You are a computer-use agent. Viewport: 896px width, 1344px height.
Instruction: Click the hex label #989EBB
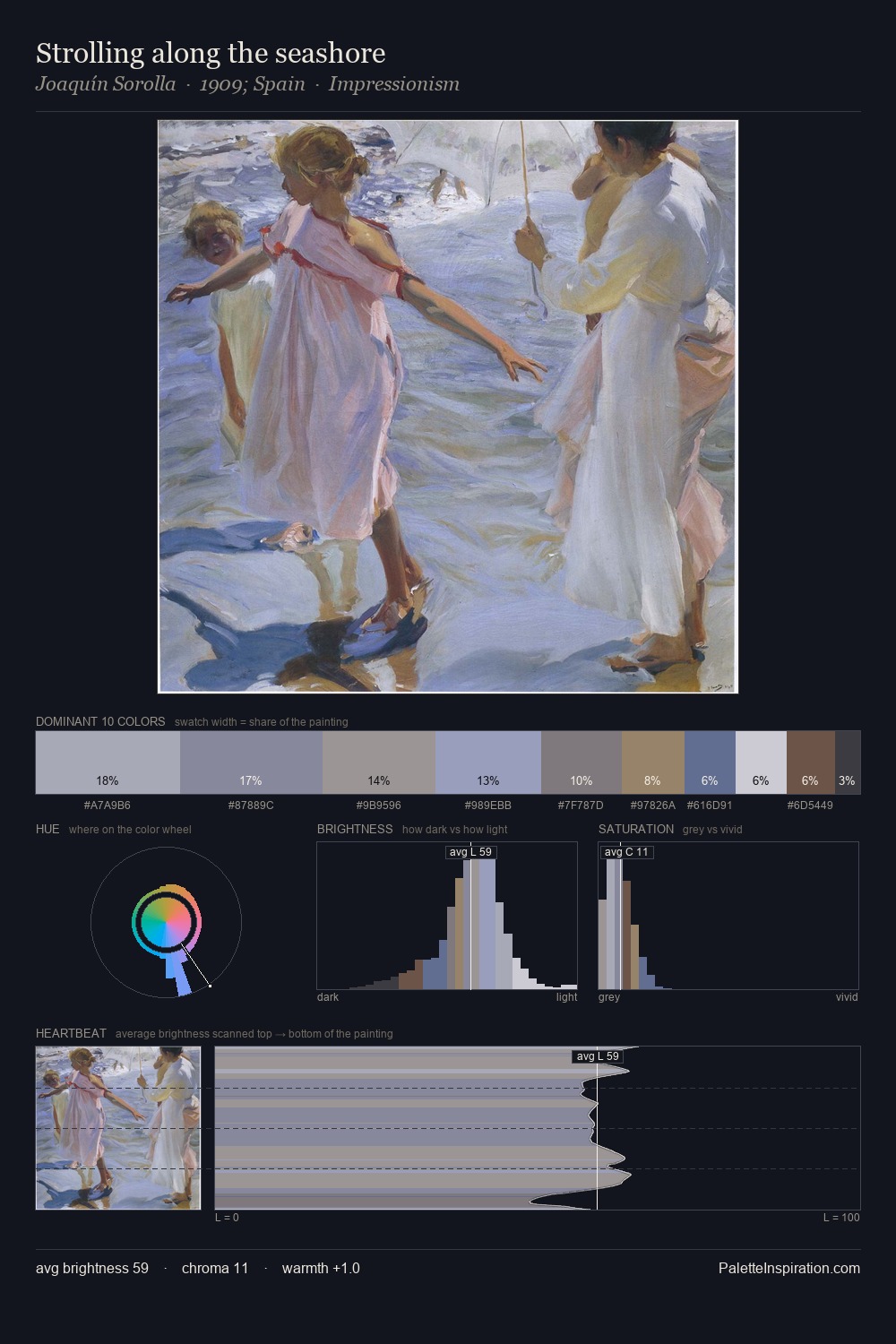coord(488,806)
